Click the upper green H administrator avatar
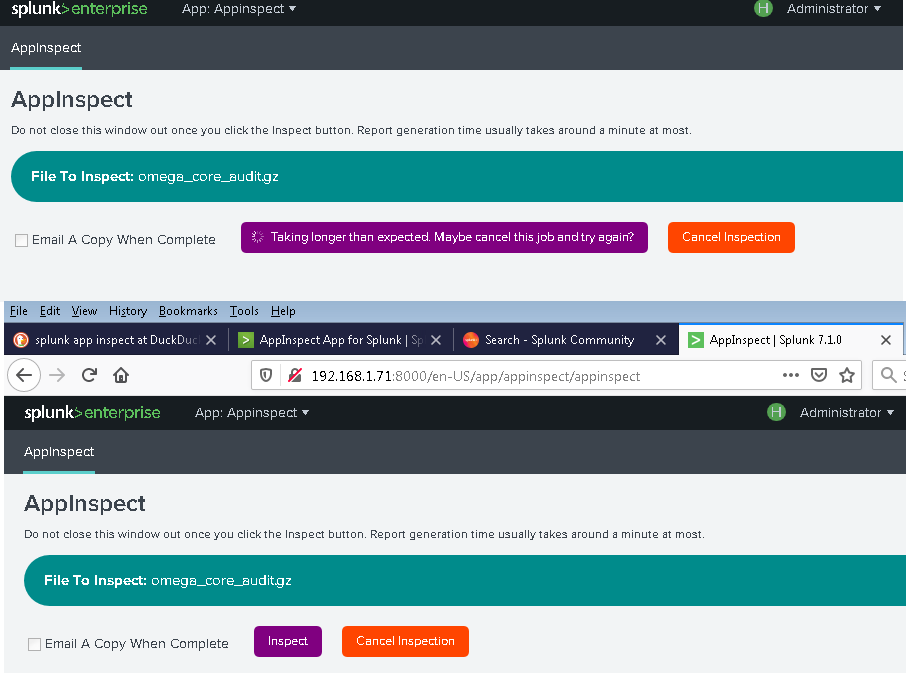This screenshot has height=673, width=906. 763,9
